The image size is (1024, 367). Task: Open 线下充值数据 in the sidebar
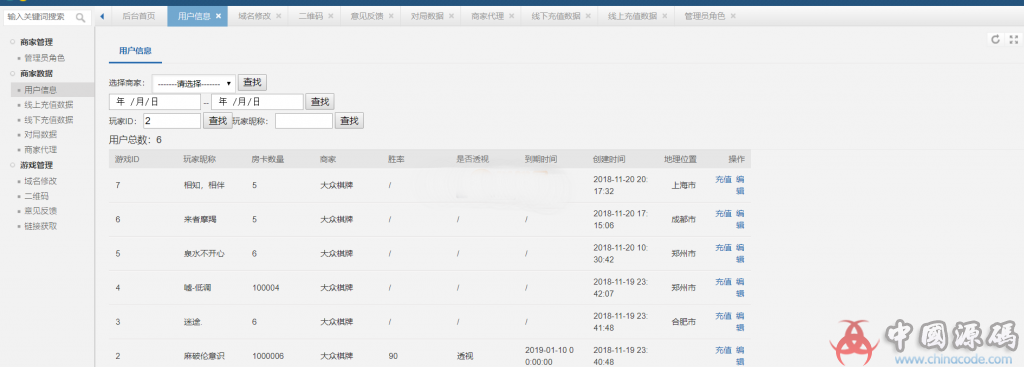pyautogui.click(x=48, y=120)
